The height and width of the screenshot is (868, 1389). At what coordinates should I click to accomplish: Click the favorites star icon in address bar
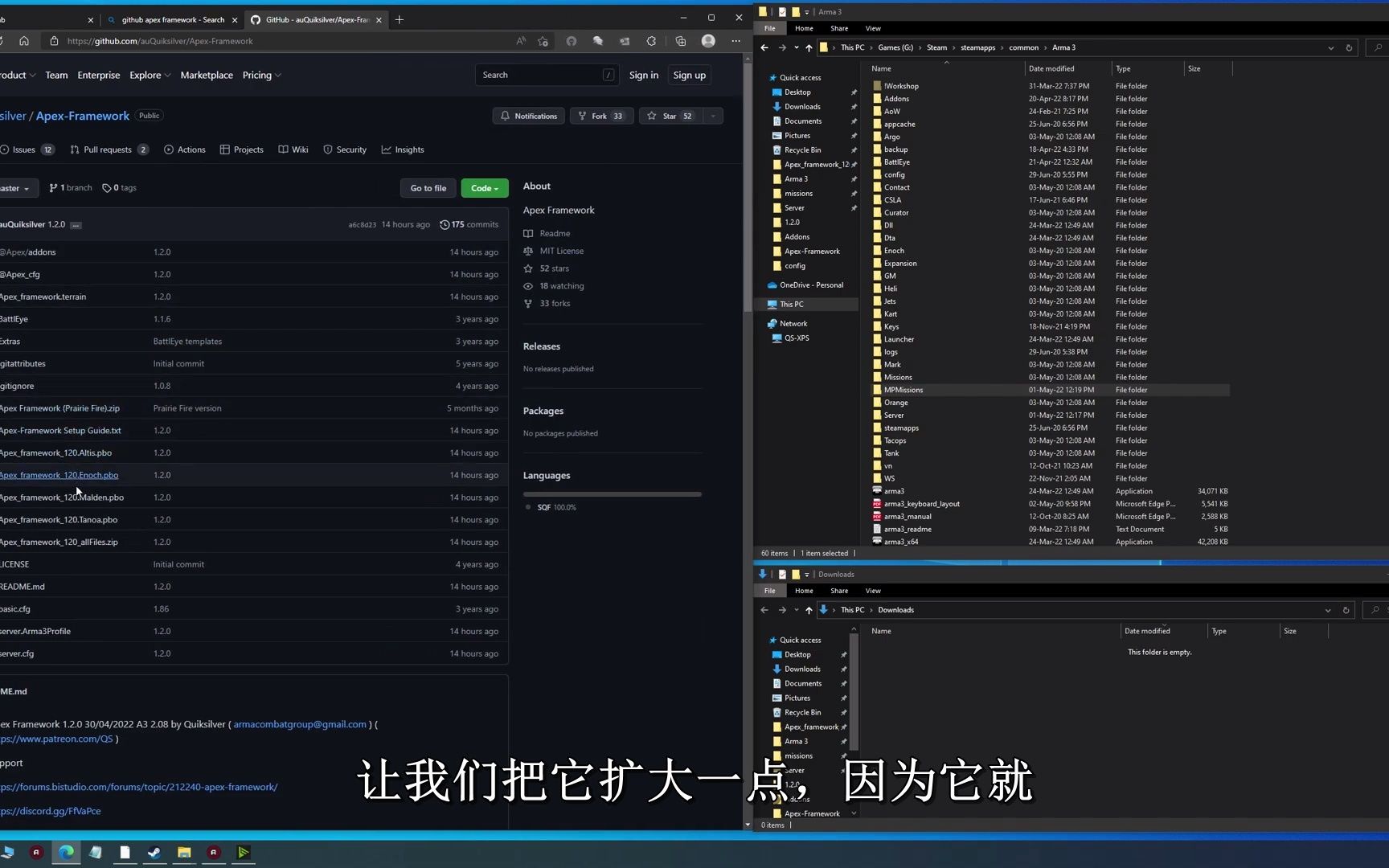tap(543, 41)
